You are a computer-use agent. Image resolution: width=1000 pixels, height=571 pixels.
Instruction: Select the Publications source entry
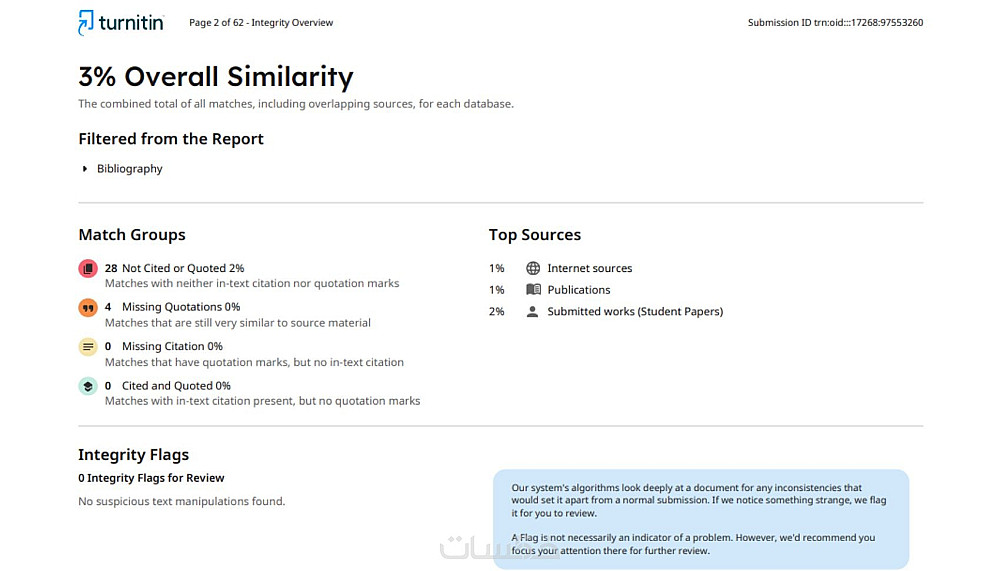click(578, 290)
